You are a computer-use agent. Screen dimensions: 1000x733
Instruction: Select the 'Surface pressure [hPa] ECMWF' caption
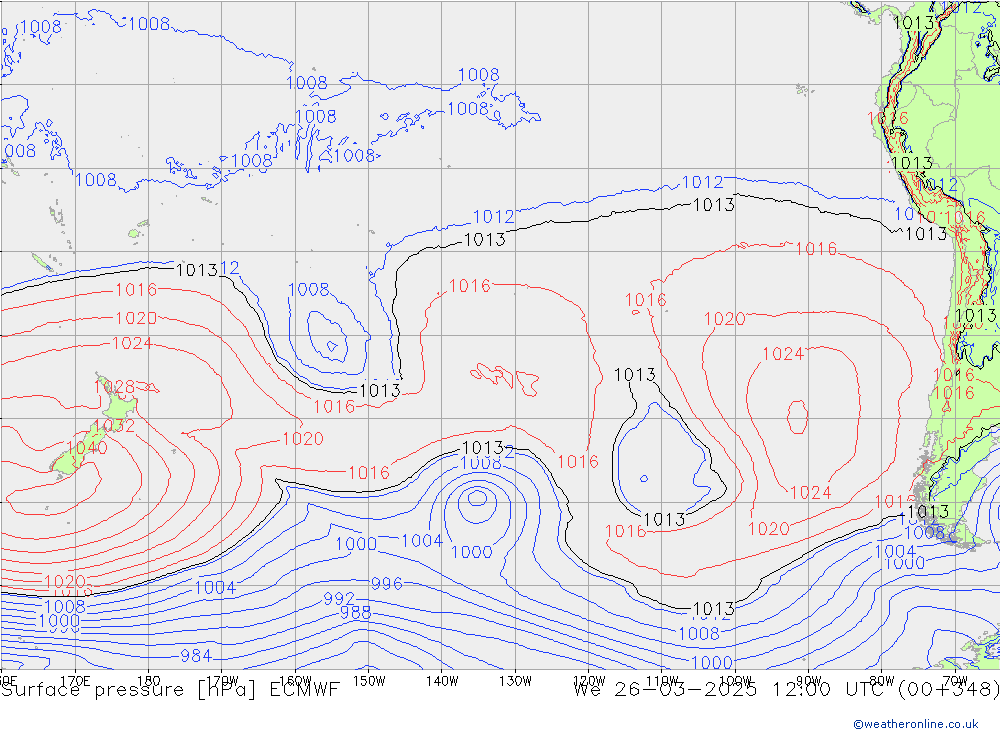pyautogui.click(x=170, y=690)
